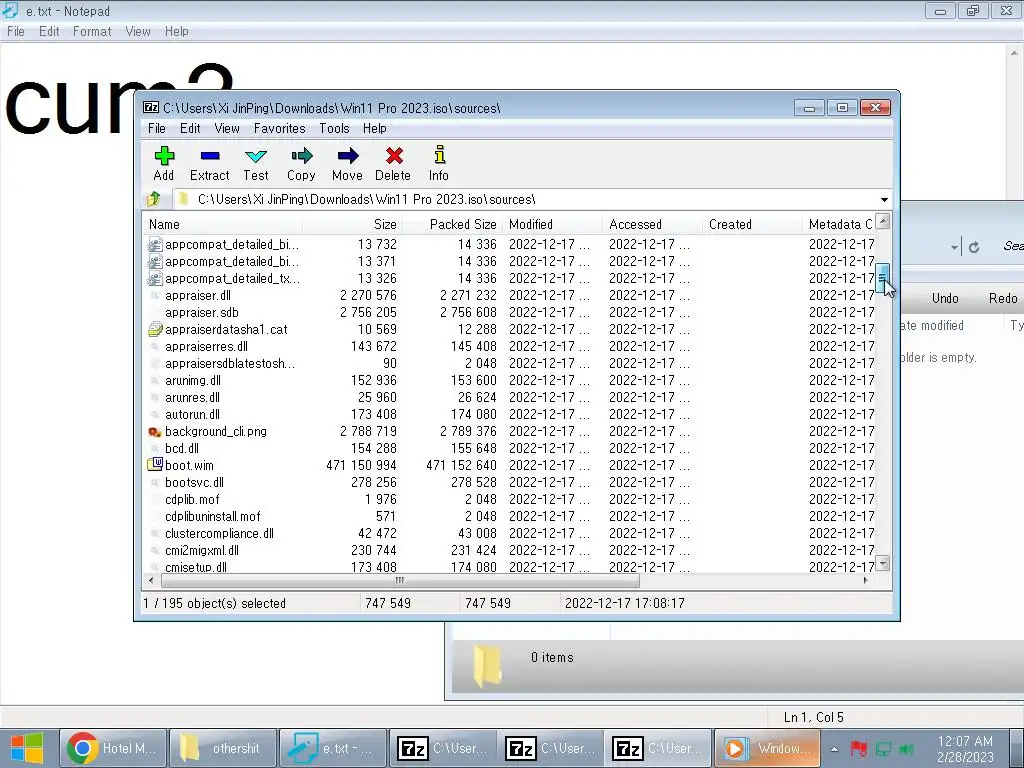Screen dimensions: 1024x768
Task: Sort by Created column header
Action: (752, 224)
